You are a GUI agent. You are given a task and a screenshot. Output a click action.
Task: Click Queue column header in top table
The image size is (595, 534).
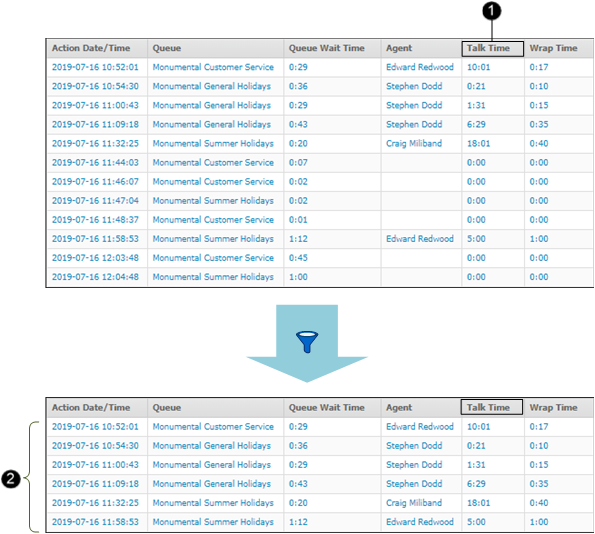(167, 48)
